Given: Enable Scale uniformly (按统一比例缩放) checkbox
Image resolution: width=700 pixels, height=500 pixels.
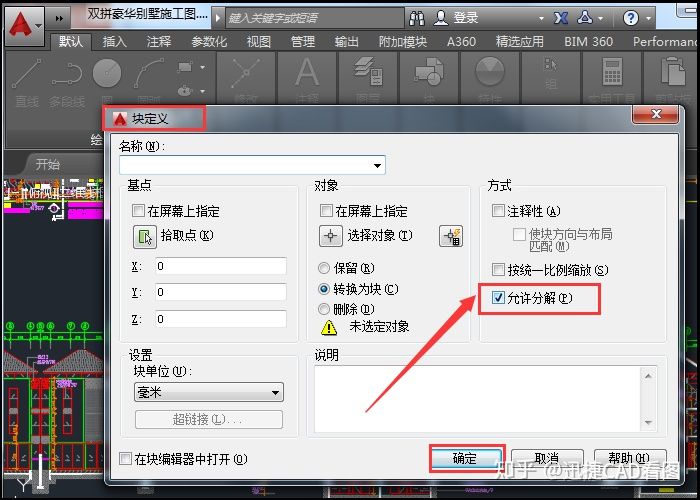Looking at the screenshot, I should tap(498, 269).
